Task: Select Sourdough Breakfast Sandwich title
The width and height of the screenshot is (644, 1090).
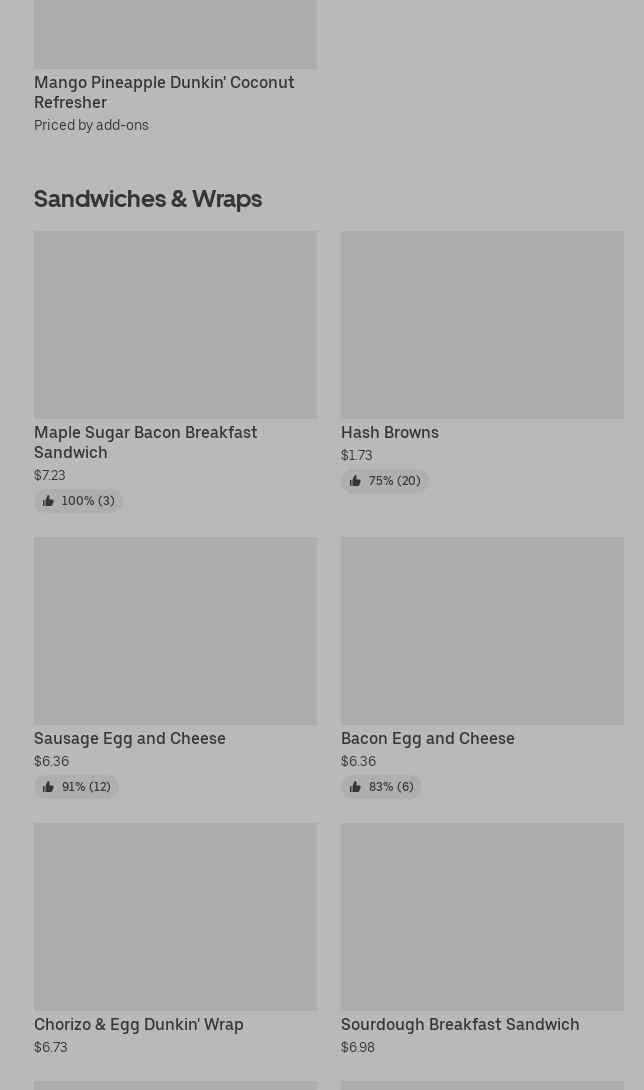Action: tap(460, 1024)
